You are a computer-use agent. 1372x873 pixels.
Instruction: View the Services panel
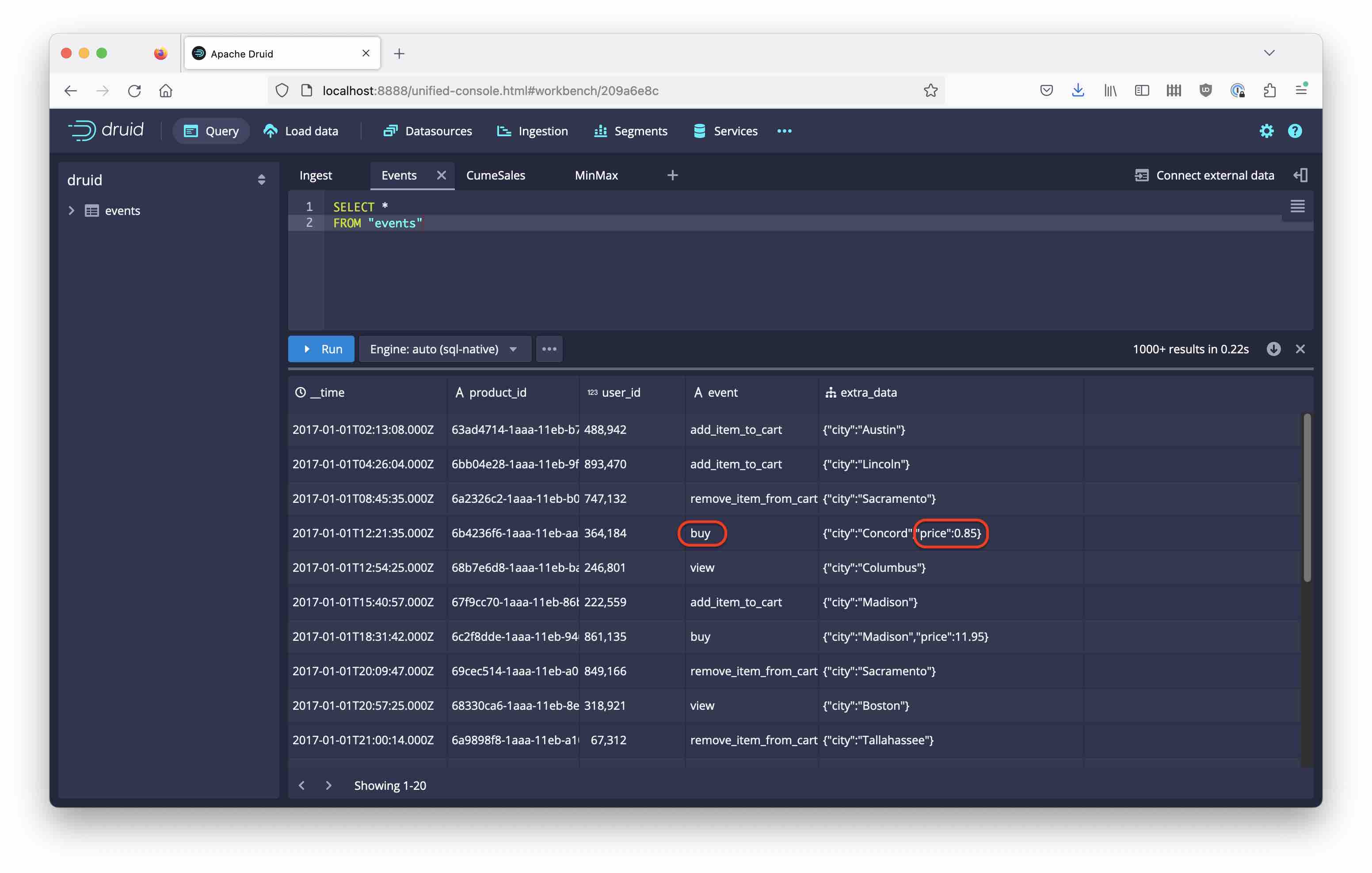[x=725, y=130]
